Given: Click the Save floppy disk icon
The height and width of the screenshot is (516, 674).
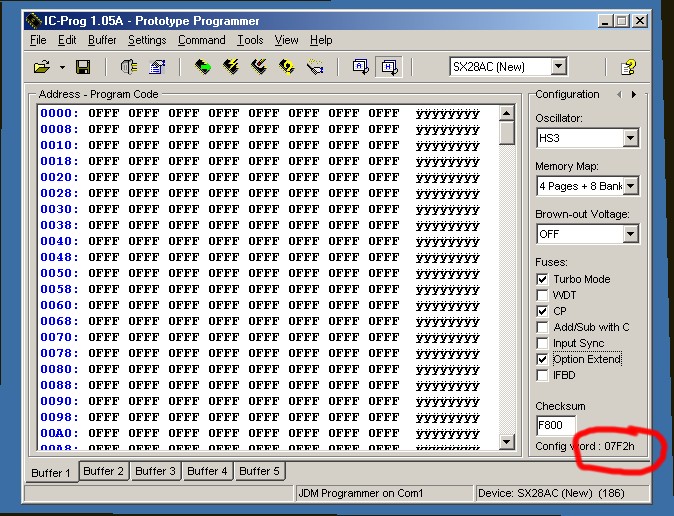Looking at the screenshot, I should (x=83, y=67).
